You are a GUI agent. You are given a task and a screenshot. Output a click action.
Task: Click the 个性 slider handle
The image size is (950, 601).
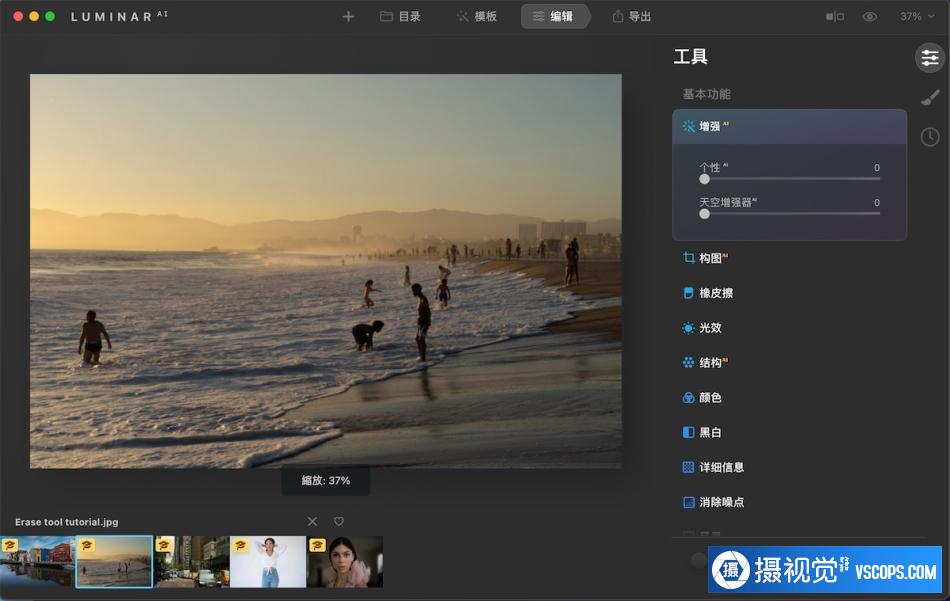(x=705, y=179)
